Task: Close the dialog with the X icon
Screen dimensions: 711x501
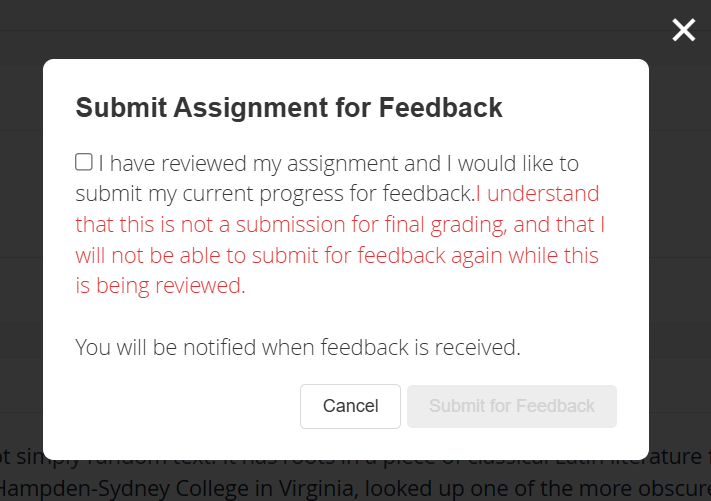Action: [683, 30]
